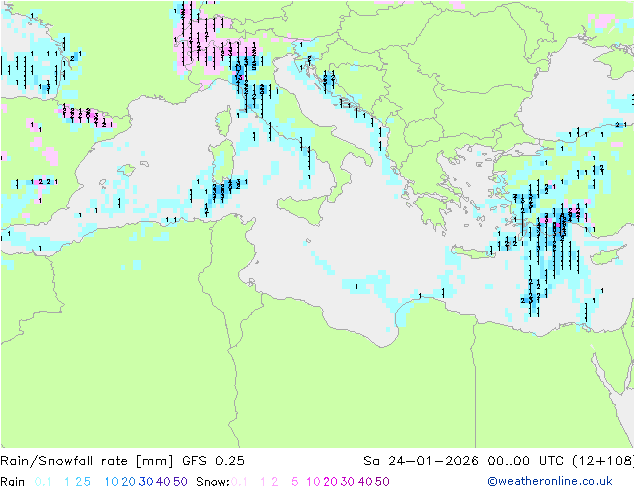Click the 'GFS 0.25' model label

[x=213, y=461]
